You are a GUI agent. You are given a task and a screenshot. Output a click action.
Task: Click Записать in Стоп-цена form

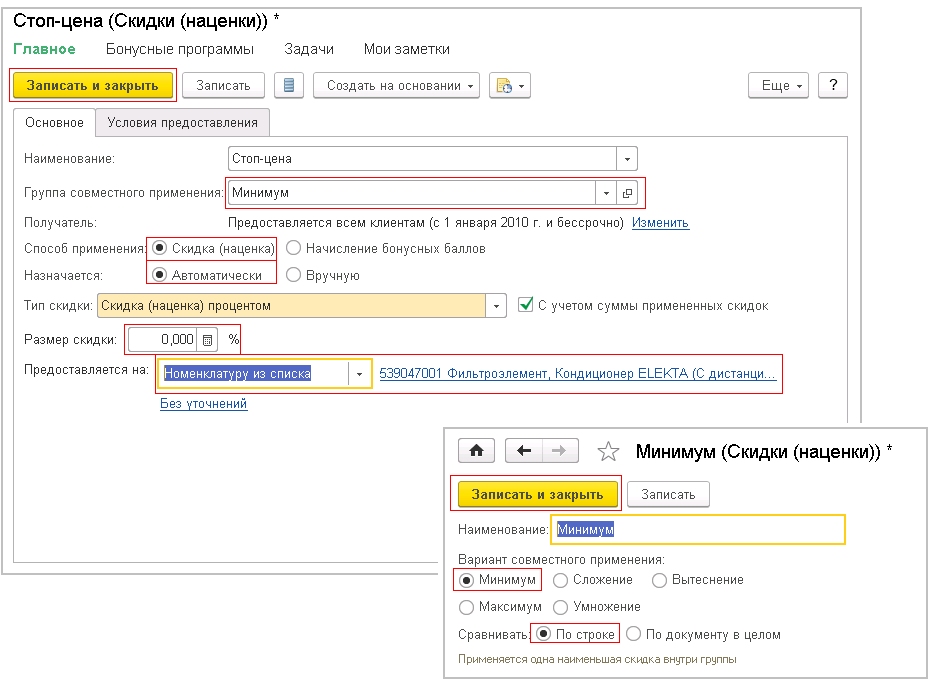(223, 86)
